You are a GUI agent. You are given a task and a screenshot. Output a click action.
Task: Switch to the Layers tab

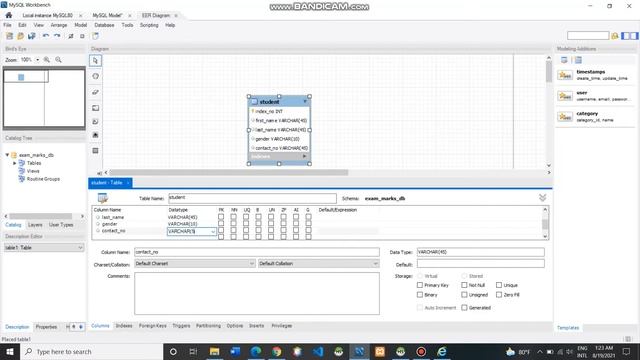(35, 225)
